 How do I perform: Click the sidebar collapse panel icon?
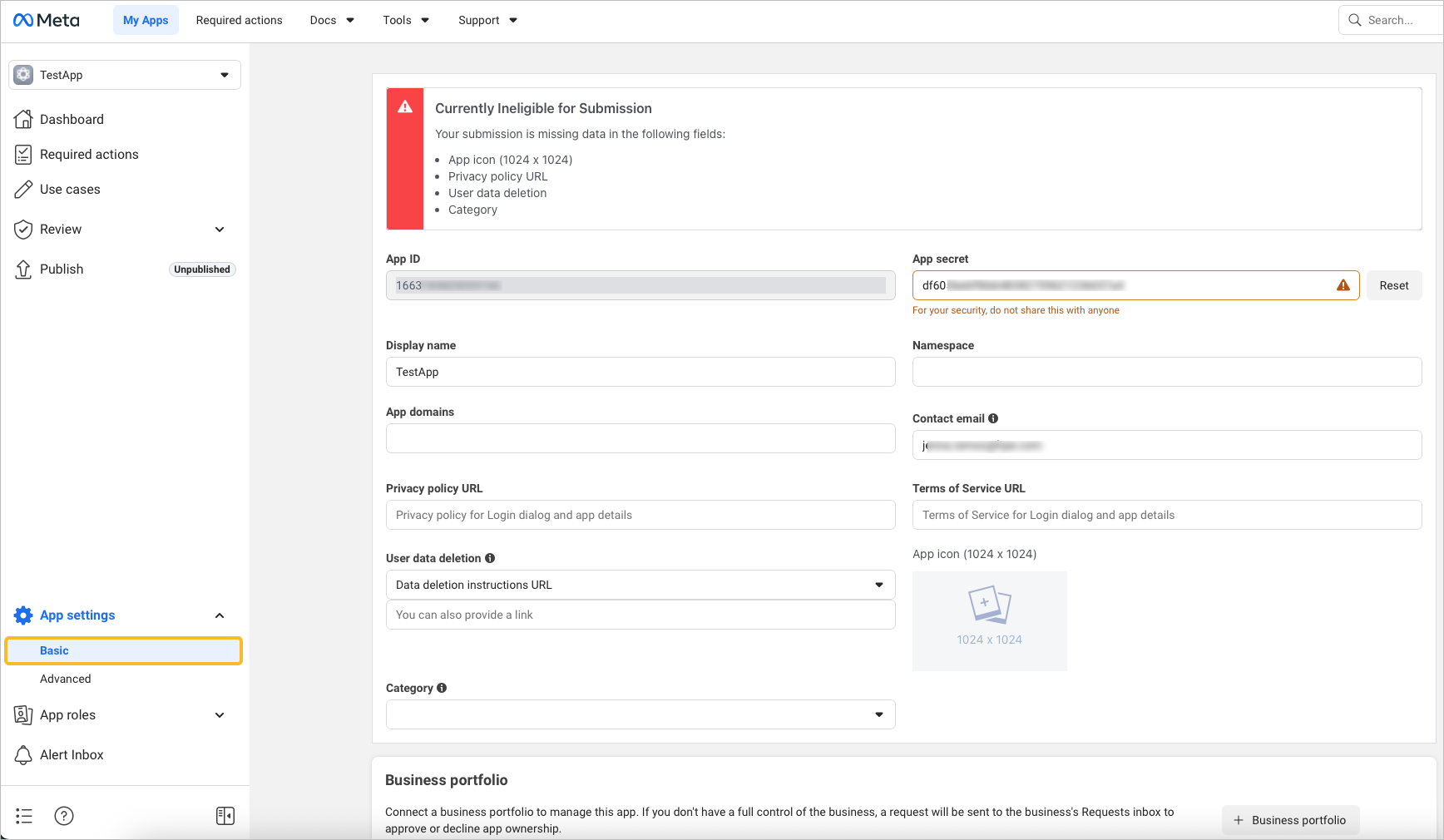225,816
